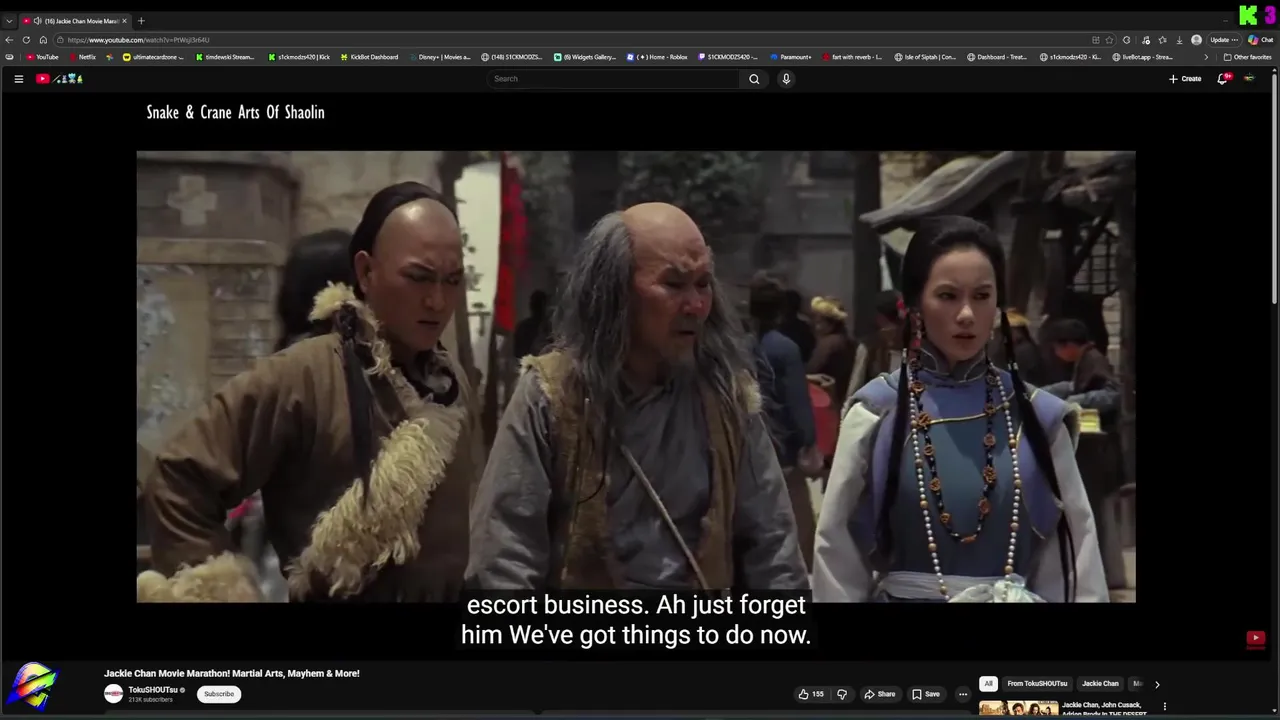Open the Other favorites folder
The width and height of the screenshot is (1280, 720).
pyautogui.click(x=1248, y=57)
